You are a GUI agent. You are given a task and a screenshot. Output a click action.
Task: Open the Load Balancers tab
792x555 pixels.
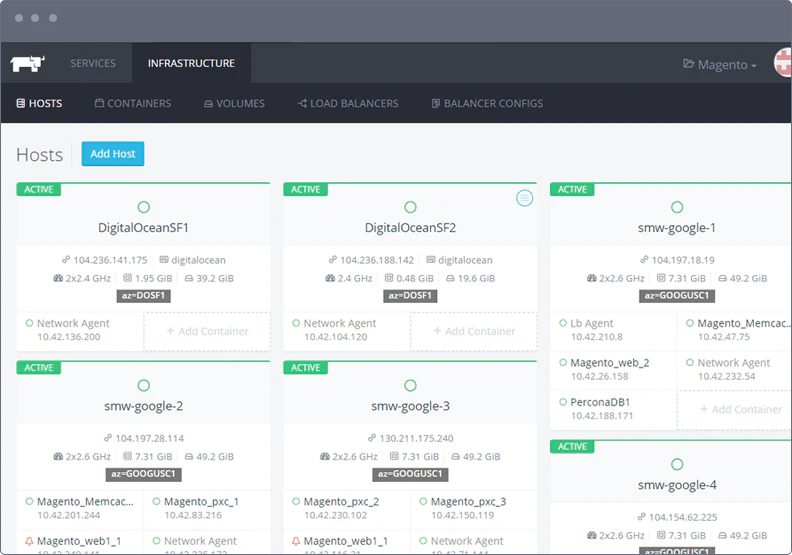(x=348, y=104)
